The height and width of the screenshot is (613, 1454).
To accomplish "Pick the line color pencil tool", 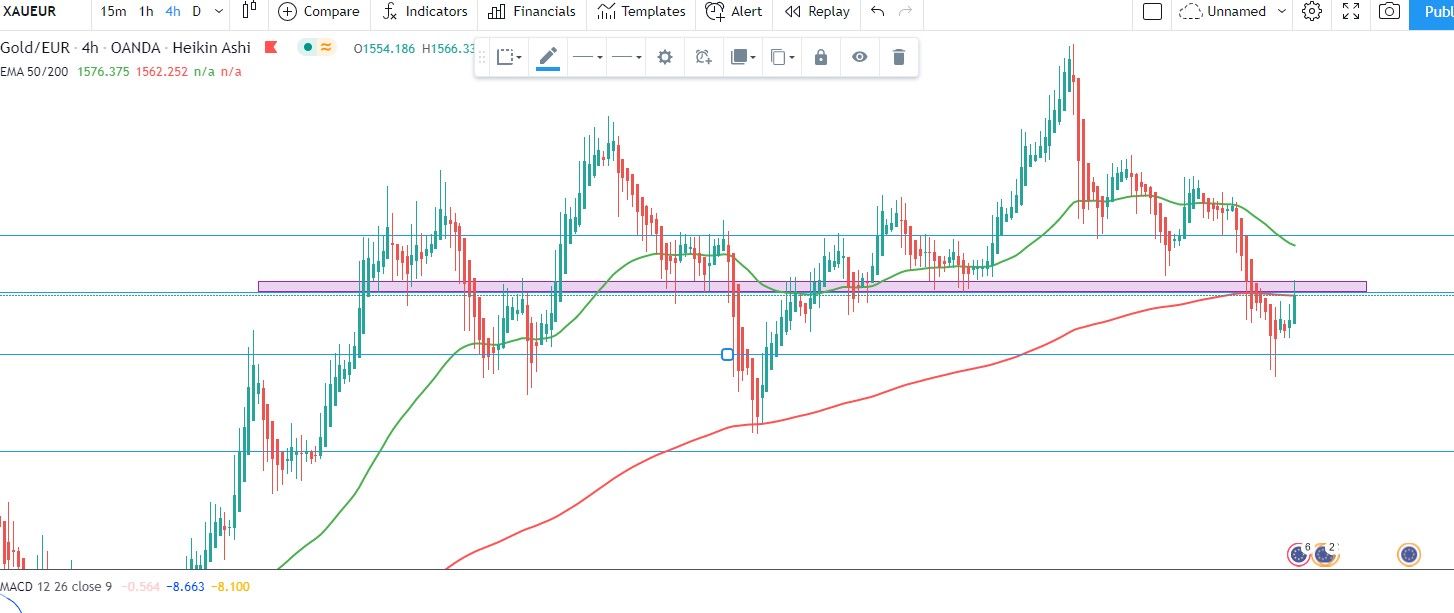I will click(x=548, y=58).
